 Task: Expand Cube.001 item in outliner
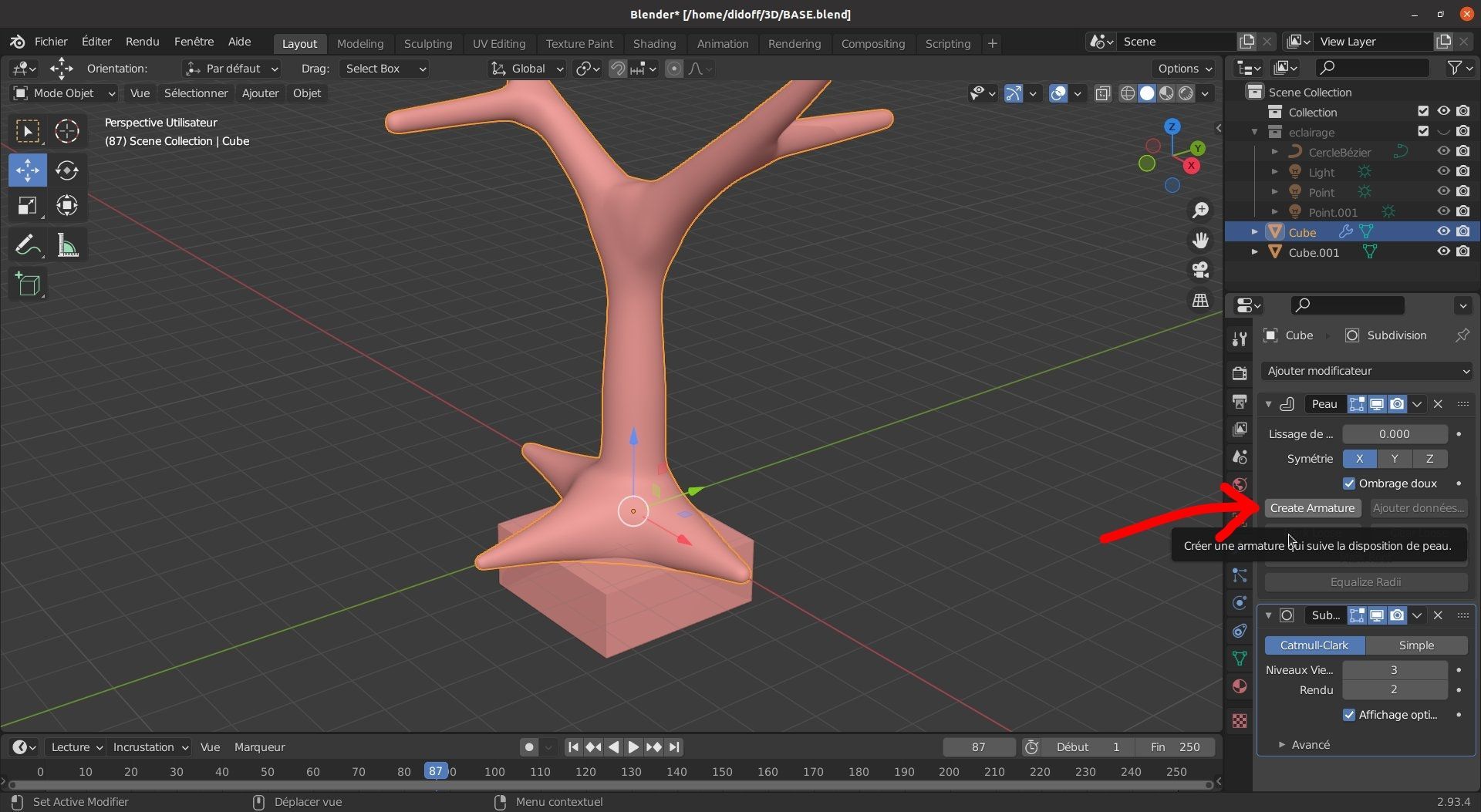1254,252
